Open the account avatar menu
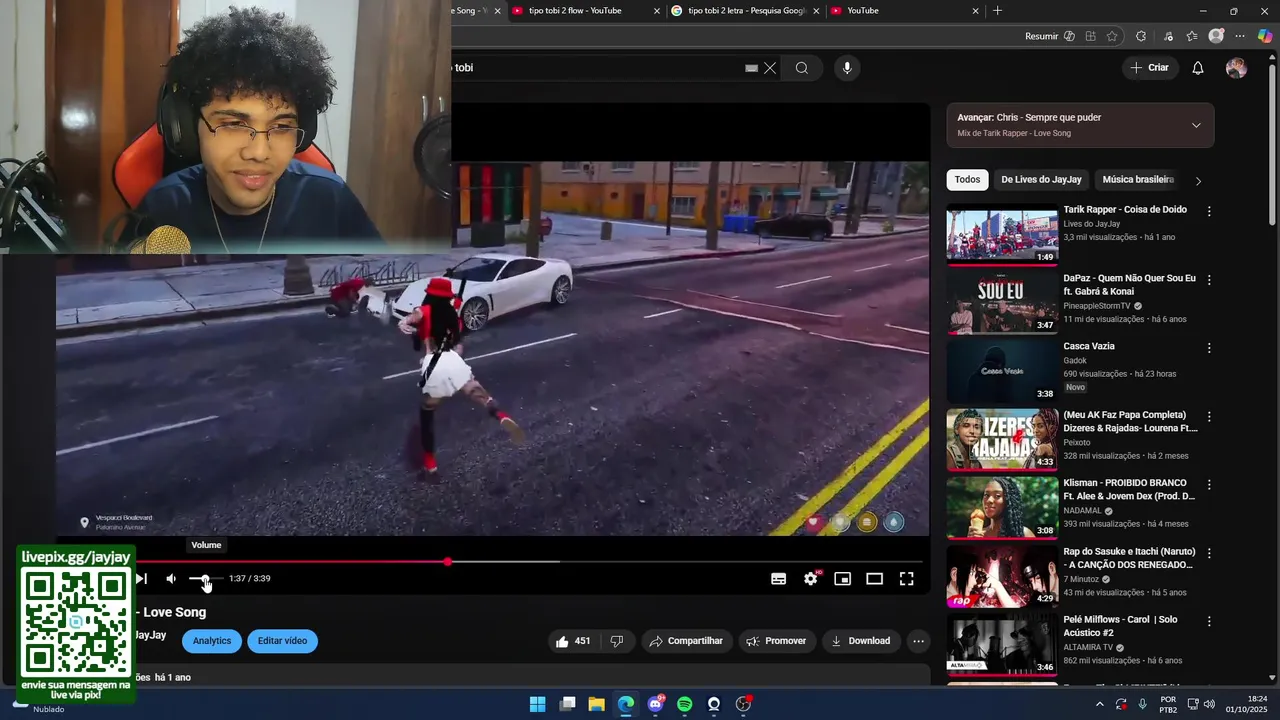The height and width of the screenshot is (720, 1280). point(1236,68)
